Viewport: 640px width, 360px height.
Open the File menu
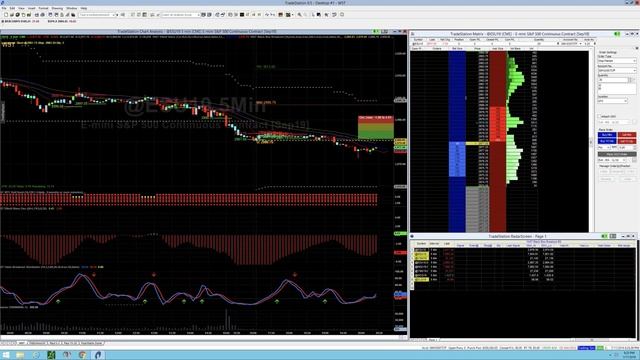pos(4,8)
